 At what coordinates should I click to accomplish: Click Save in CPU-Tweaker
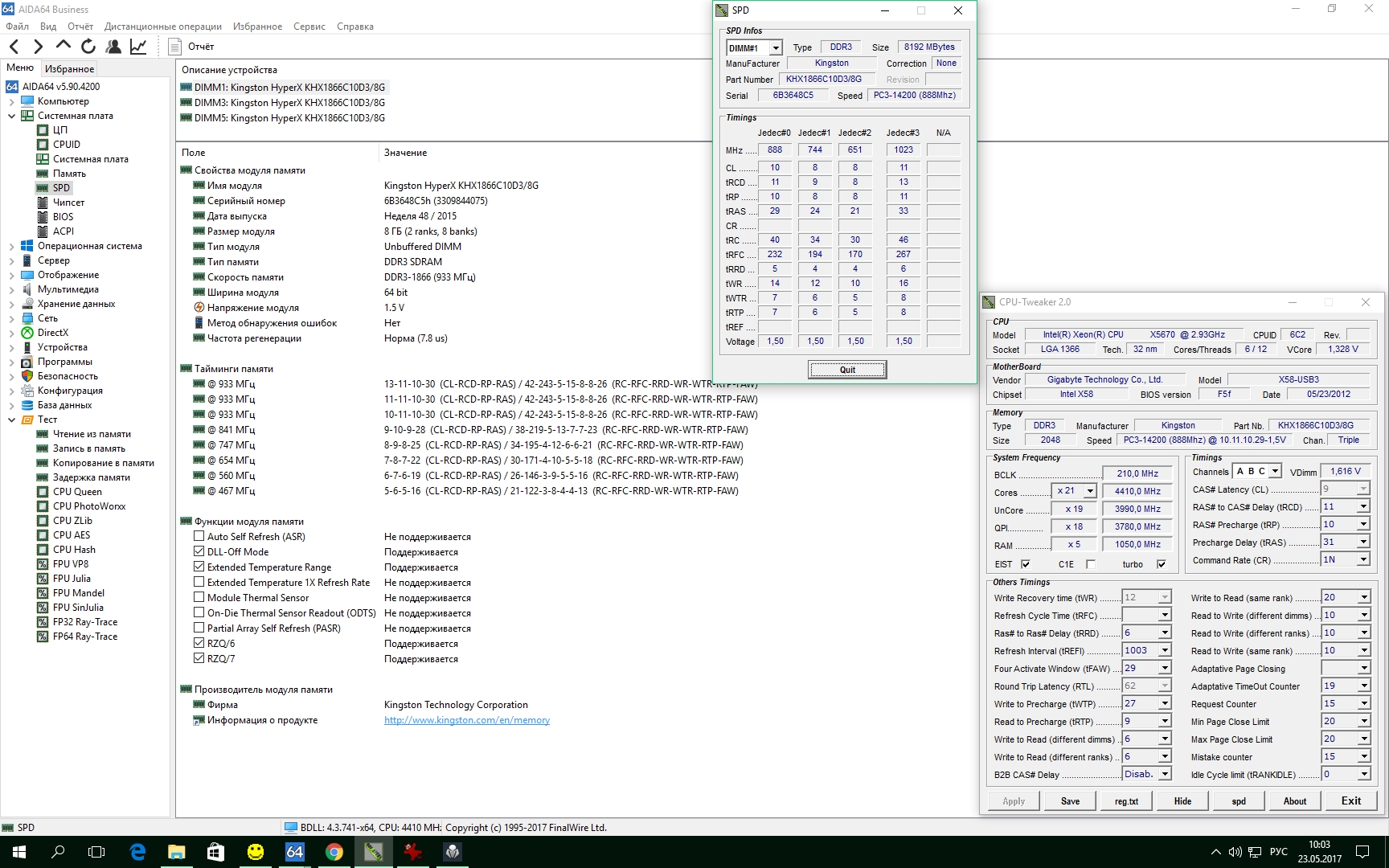(x=1070, y=801)
